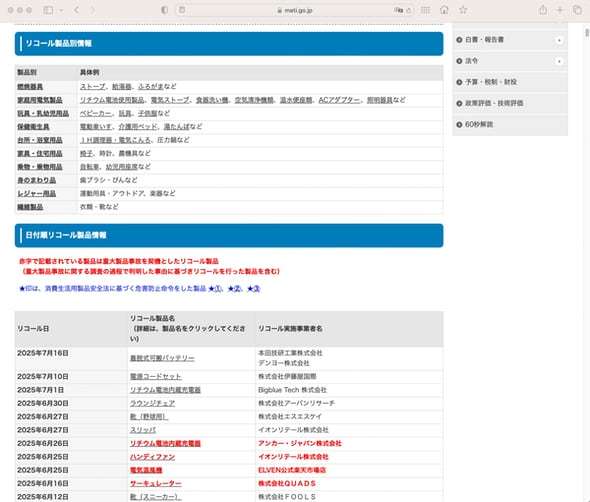The width and height of the screenshot is (590, 502).
Task: Click the Share icon in Safari toolbar
Action: point(543,10)
